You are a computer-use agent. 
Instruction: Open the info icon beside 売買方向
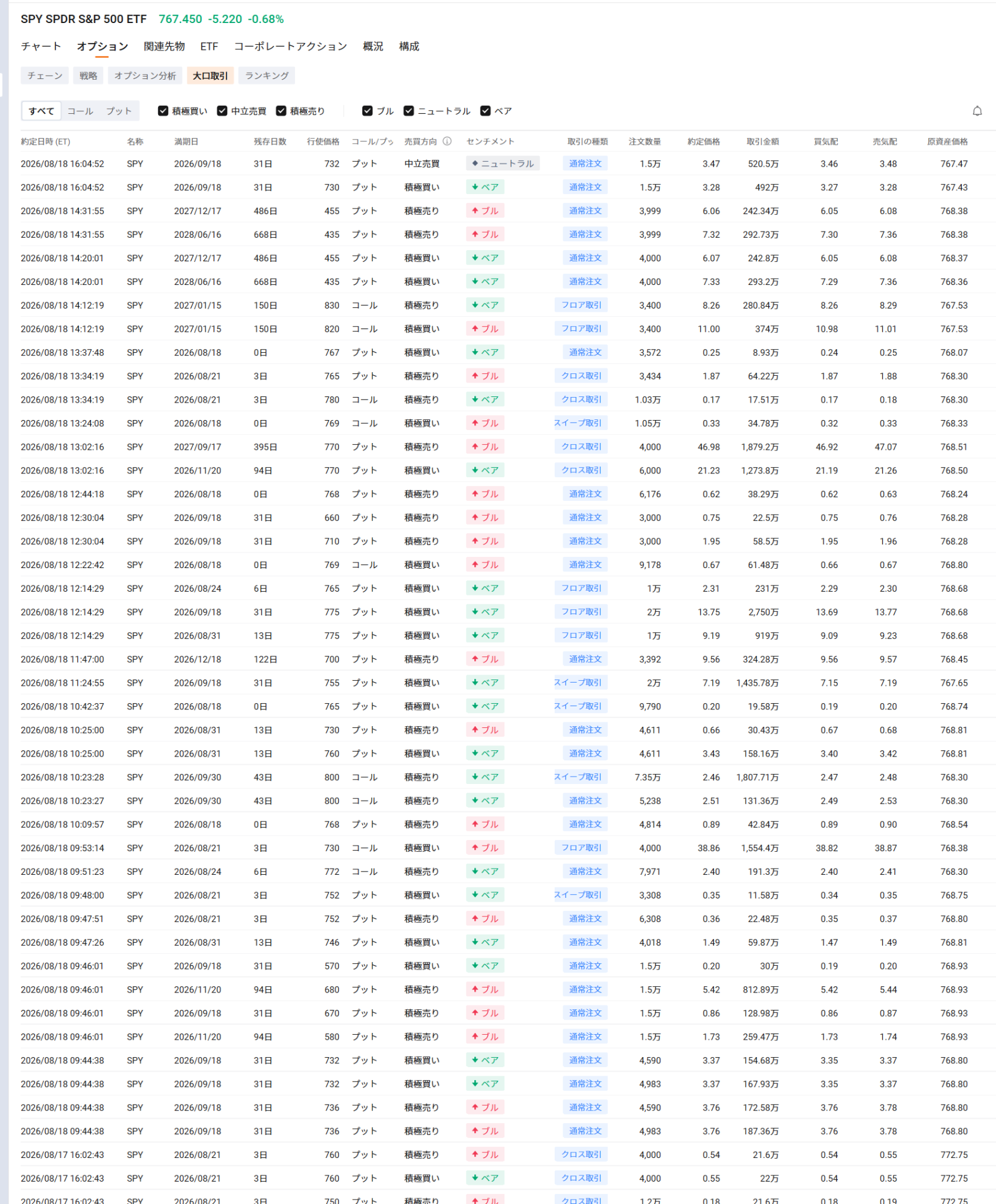point(447,141)
